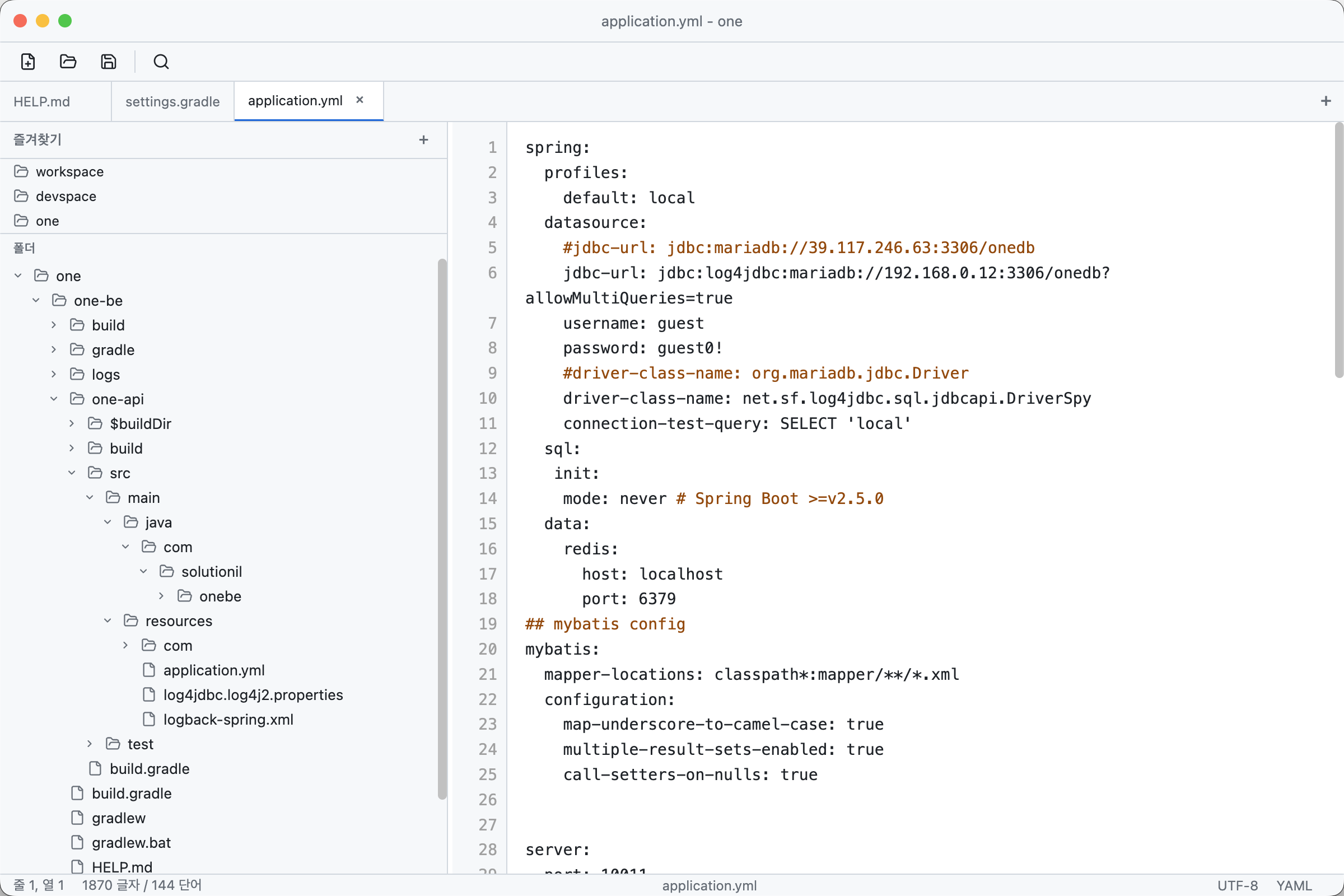Expand the onebe folder
The image size is (1344, 896).
coord(161,596)
